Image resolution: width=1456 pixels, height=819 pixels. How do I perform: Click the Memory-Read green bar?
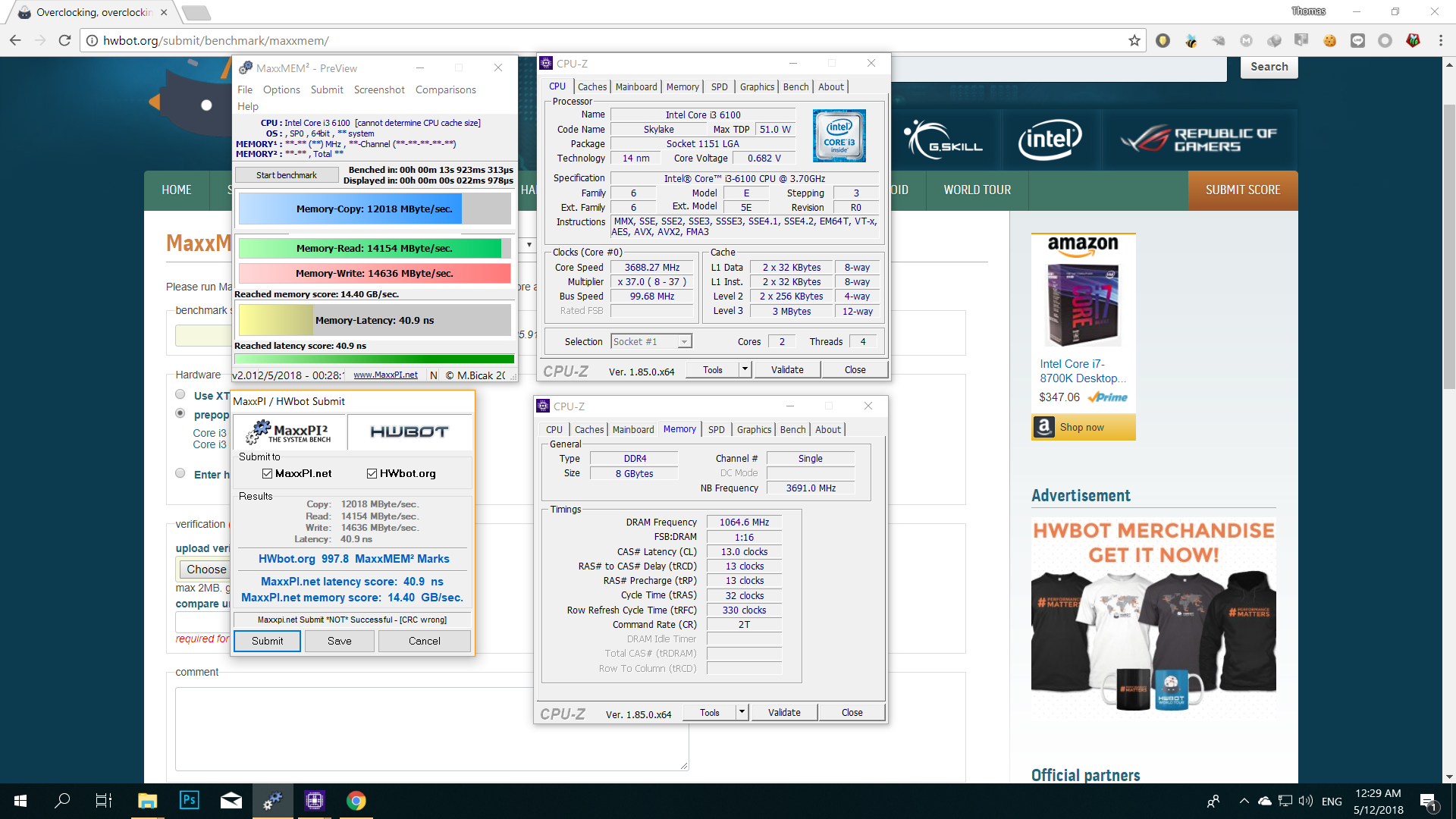[375, 248]
